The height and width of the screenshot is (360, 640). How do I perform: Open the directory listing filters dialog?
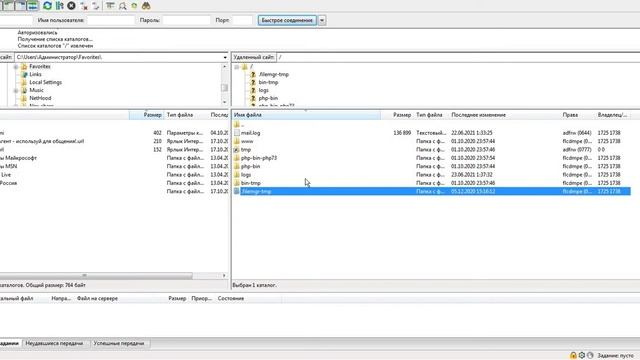(x=110, y=6)
